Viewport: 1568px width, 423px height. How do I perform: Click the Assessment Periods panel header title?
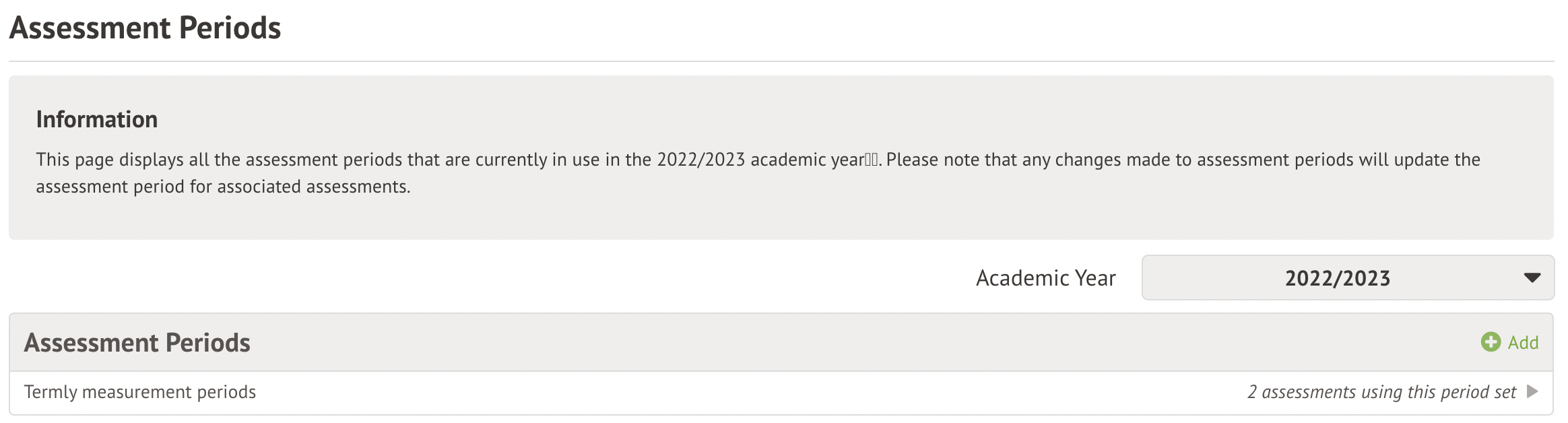point(137,343)
